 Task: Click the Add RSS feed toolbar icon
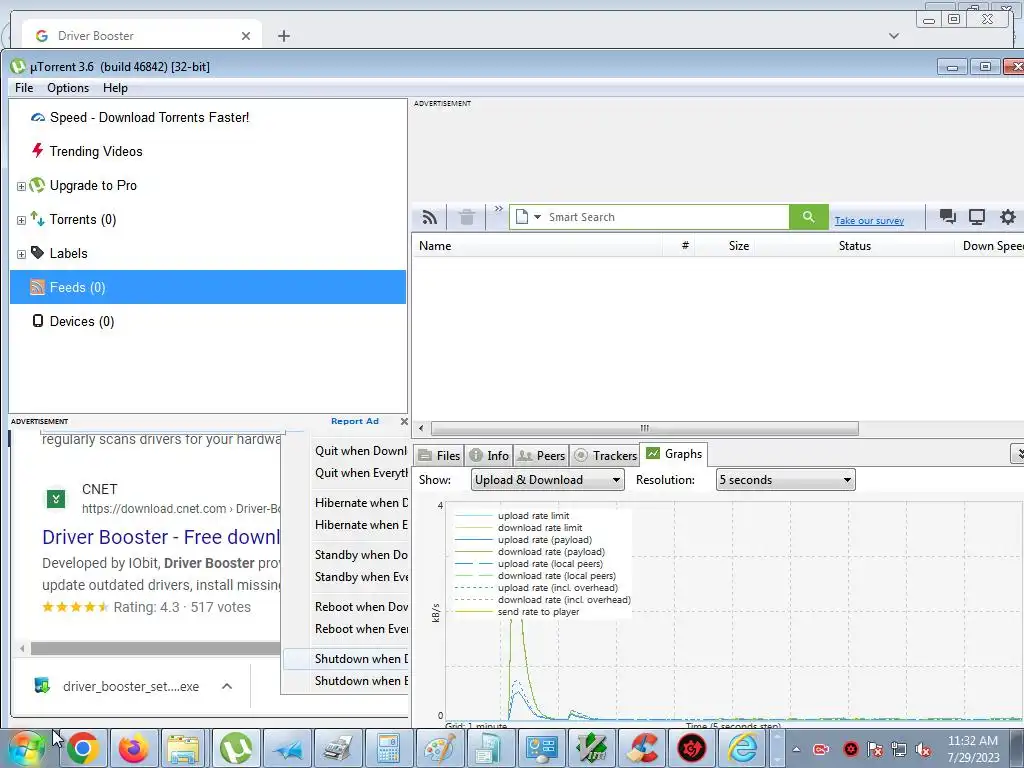[430, 217]
